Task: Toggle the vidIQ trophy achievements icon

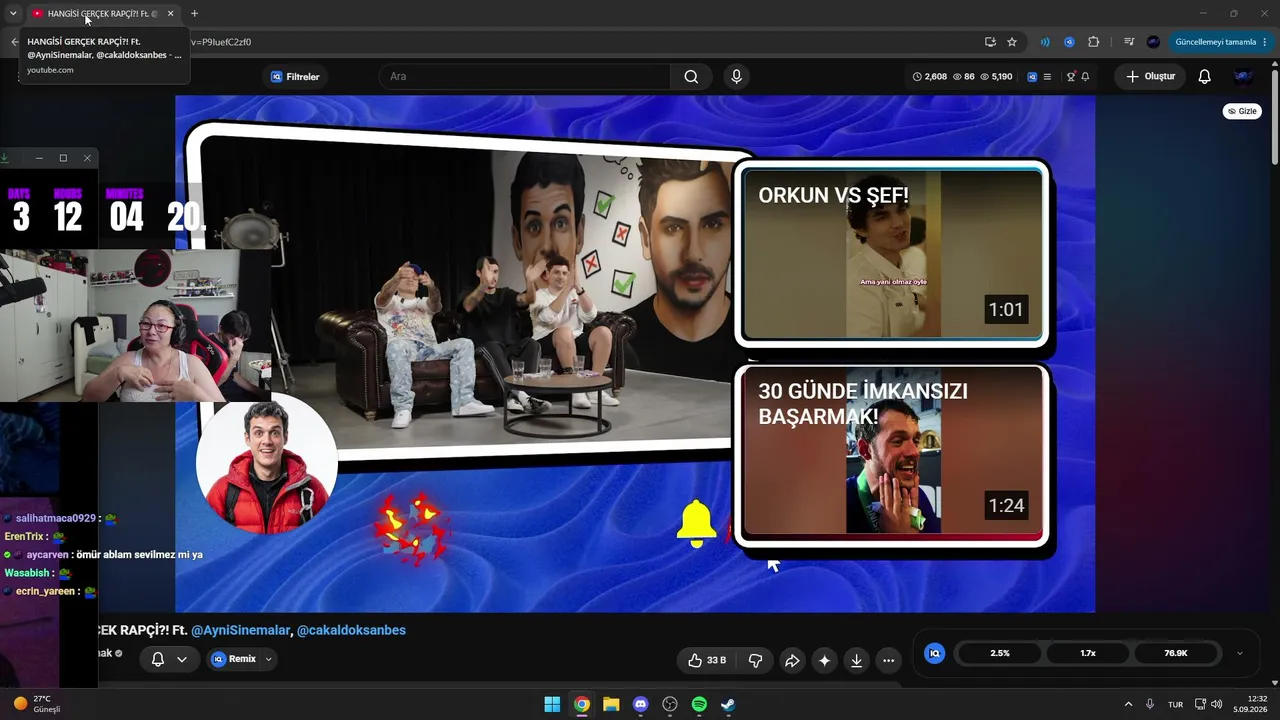Action: 1071,77
